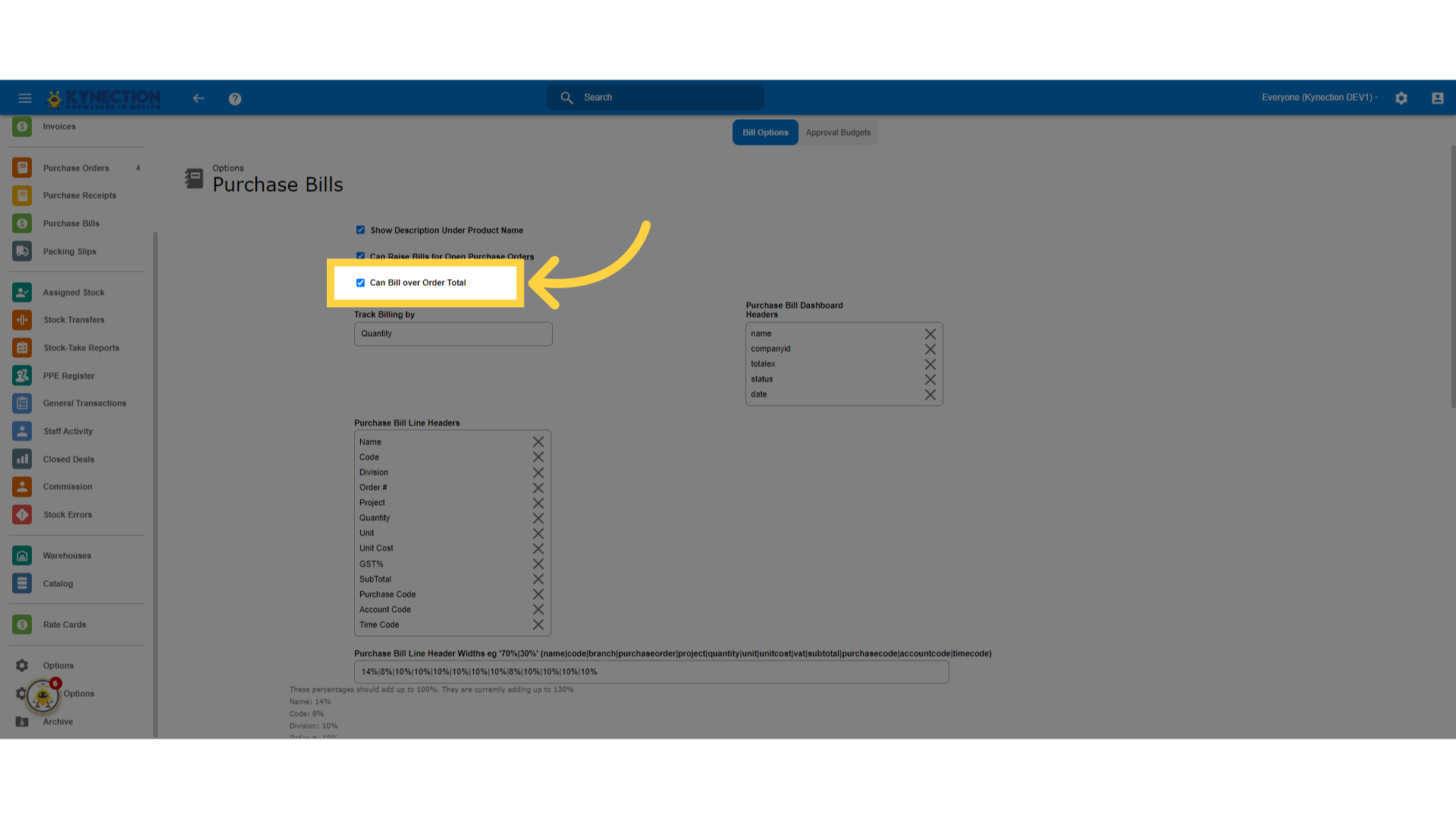1456x819 pixels.
Task: Click inside the header widths percentage field
Action: coord(651,672)
